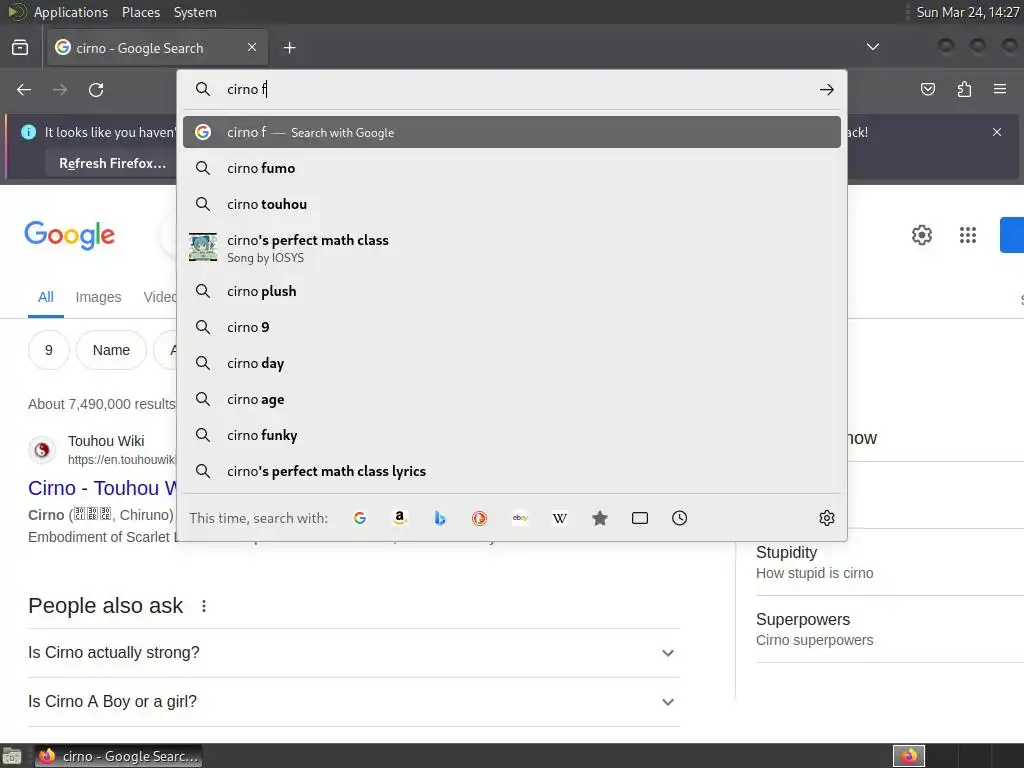Image resolution: width=1024 pixels, height=768 pixels.
Task: Select the All results tab
Action: point(46,297)
